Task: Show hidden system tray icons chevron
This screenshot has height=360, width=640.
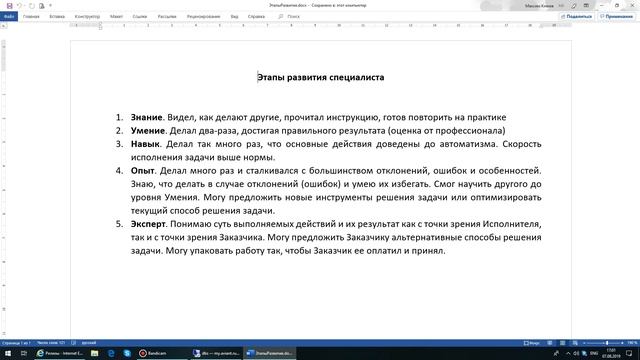Action: click(x=568, y=353)
